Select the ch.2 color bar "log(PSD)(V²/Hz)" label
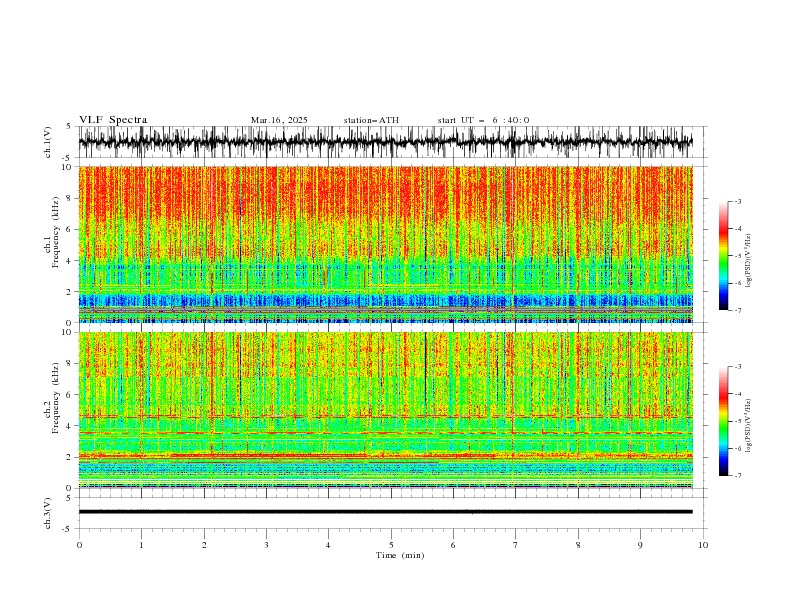Screen dimensions: 792x612 pos(749,426)
